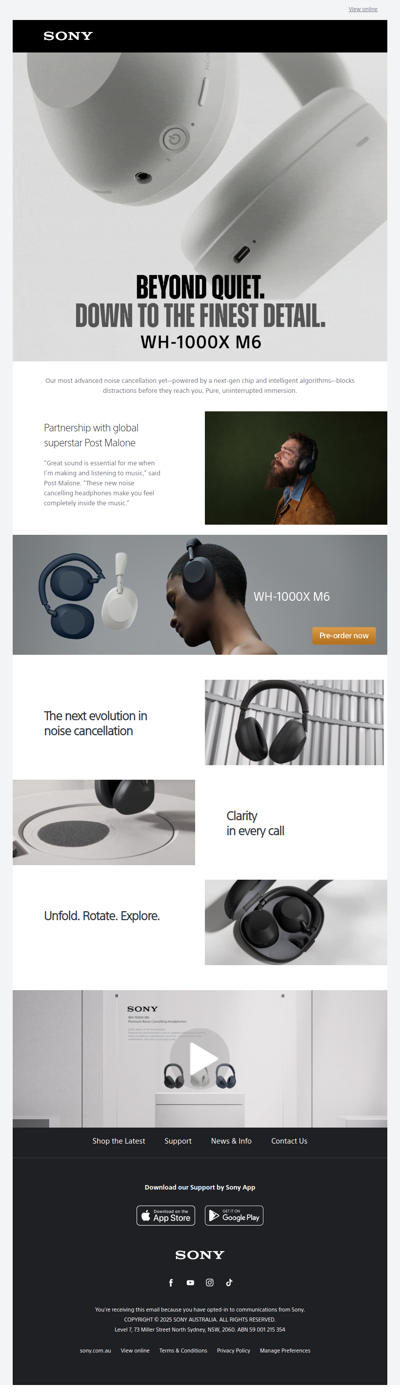The height and width of the screenshot is (1396, 400).
Task: Select Contact Us in the footer navigation
Action: coord(289,1141)
